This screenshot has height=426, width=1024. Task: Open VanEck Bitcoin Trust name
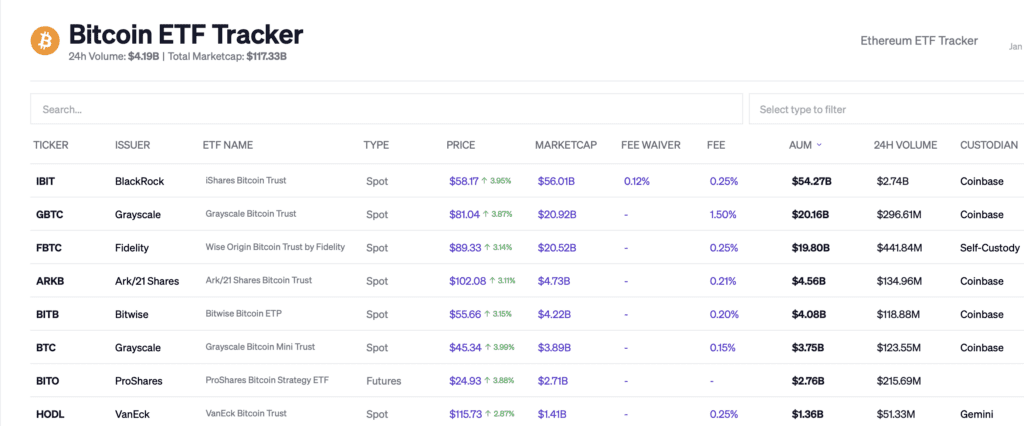pos(246,414)
